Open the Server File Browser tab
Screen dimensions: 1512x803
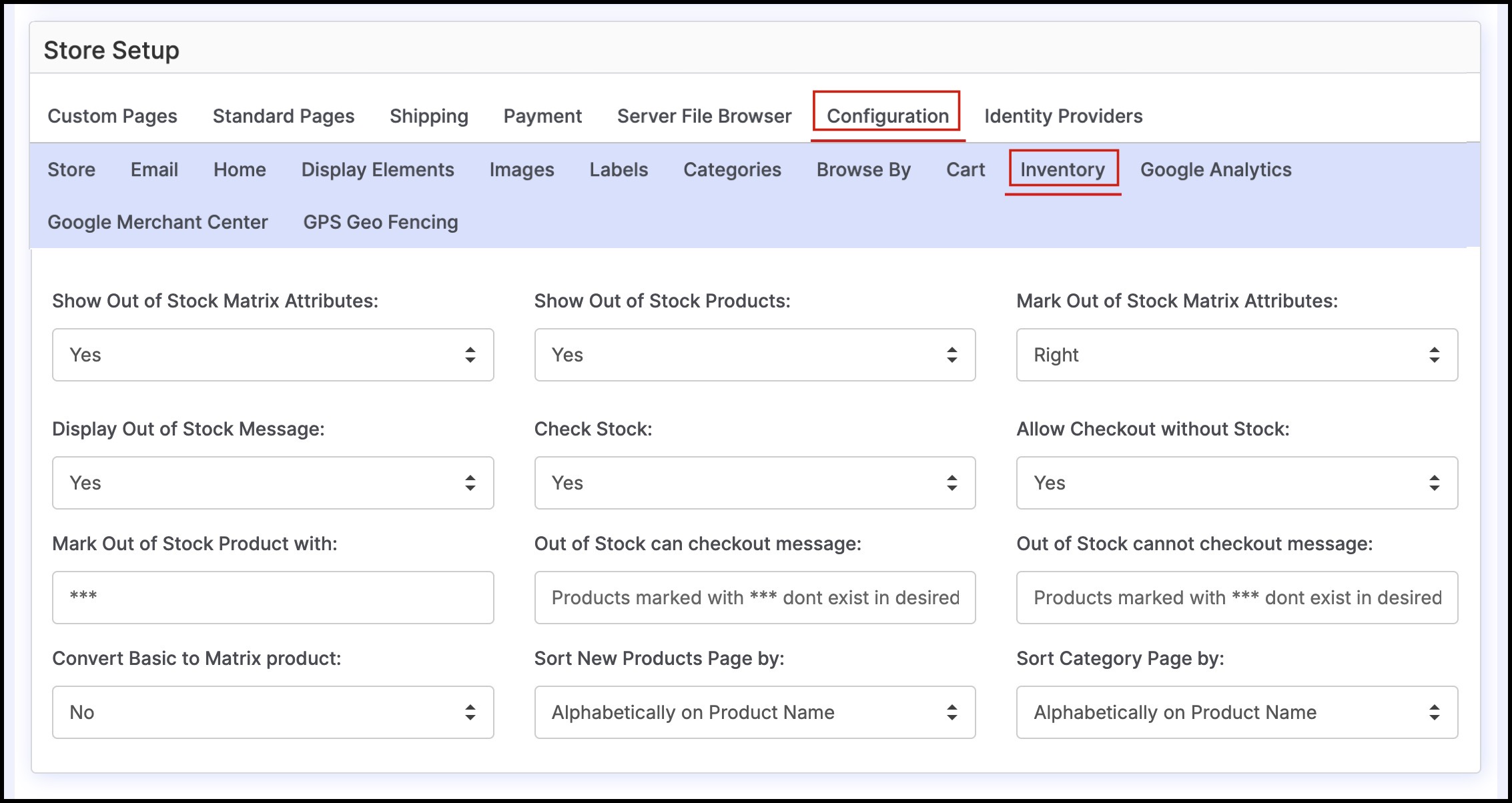(x=704, y=116)
